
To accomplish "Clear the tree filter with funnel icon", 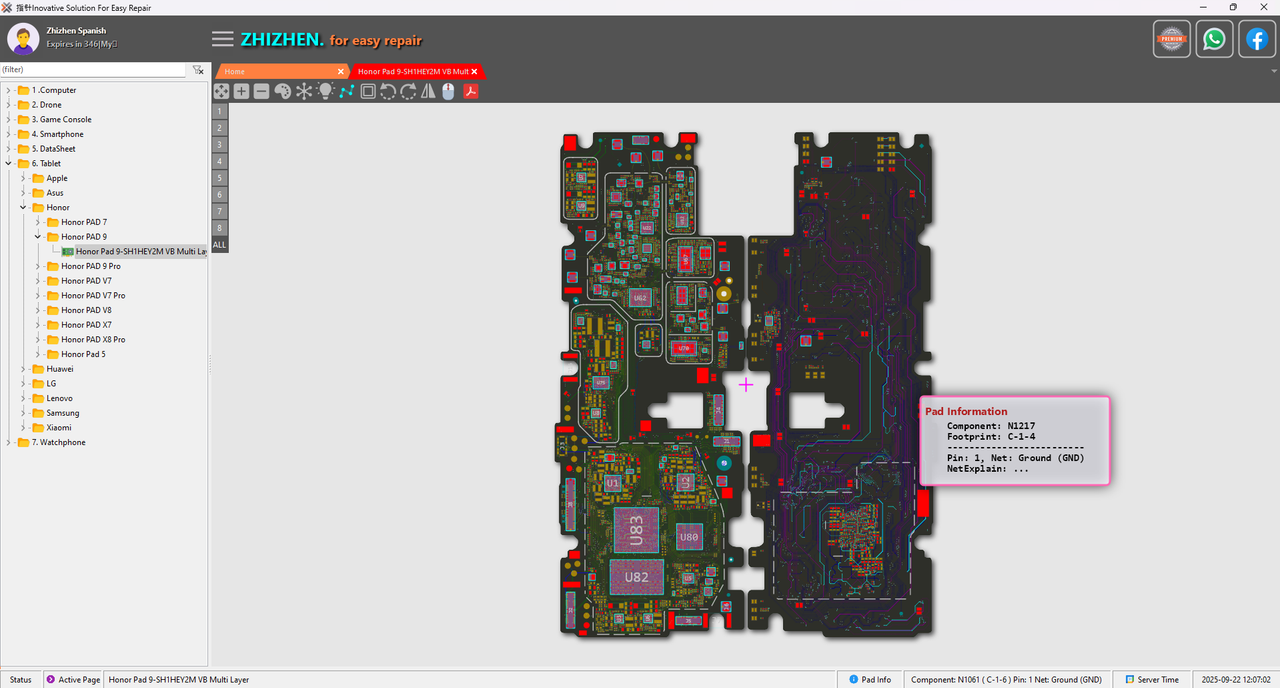I will pos(198,70).
